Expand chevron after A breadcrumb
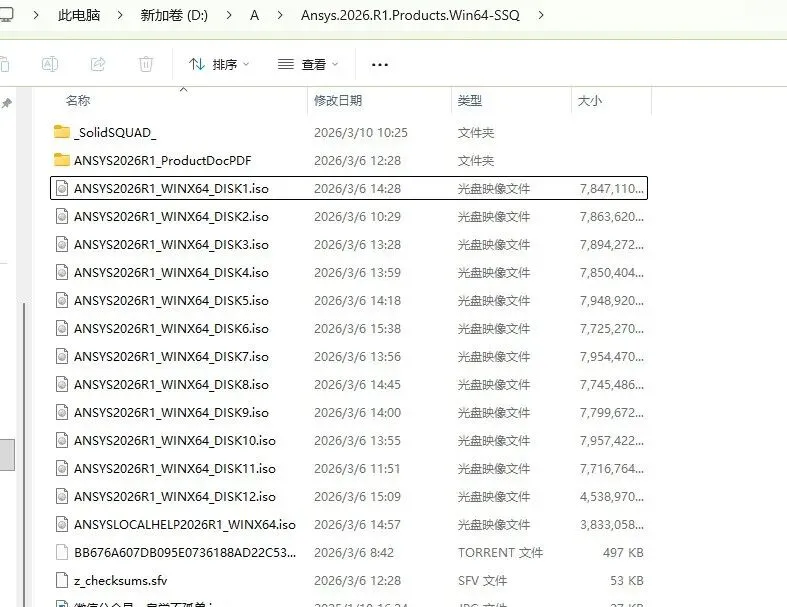Viewport: 787px width, 607px height. pos(280,16)
